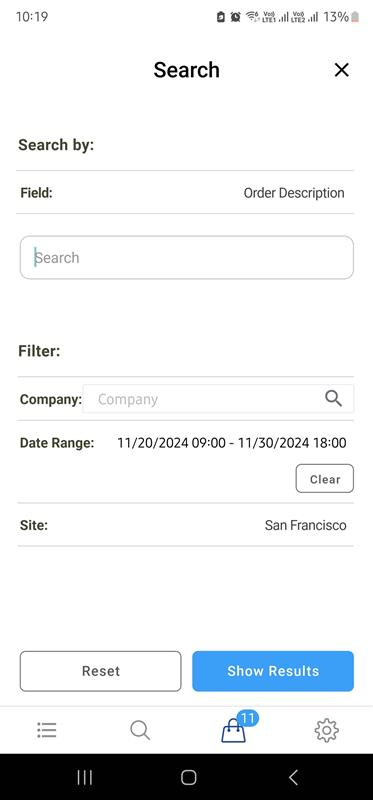
Task: Open the Field selector showing Order Description
Action: pos(186,193)
